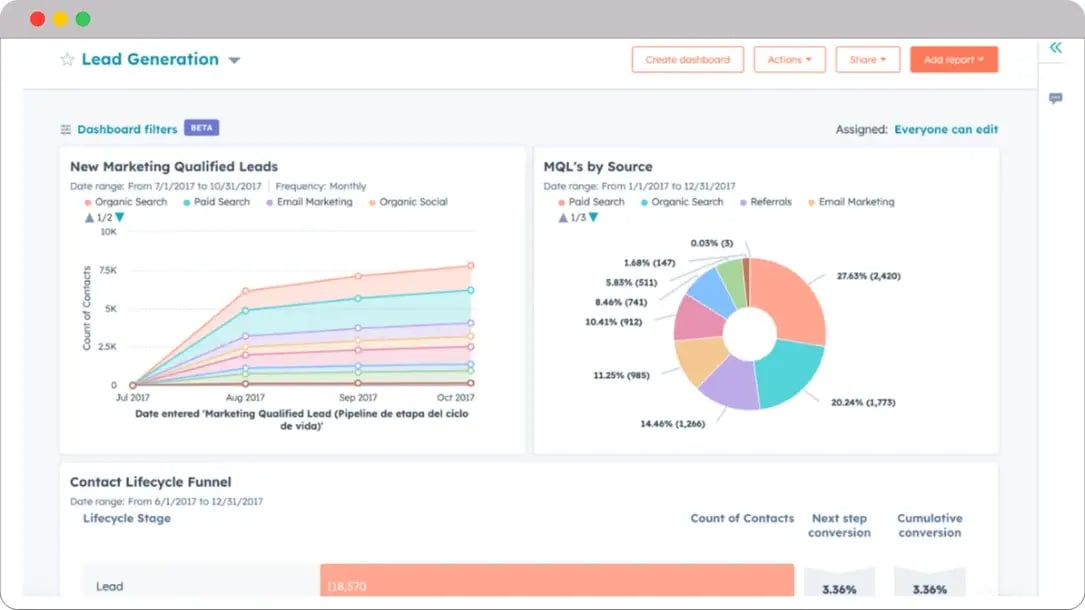Collapse the right sidebar with the double-chevron icon
This screenshot has width=1085, height=610.
point(1056,47)
